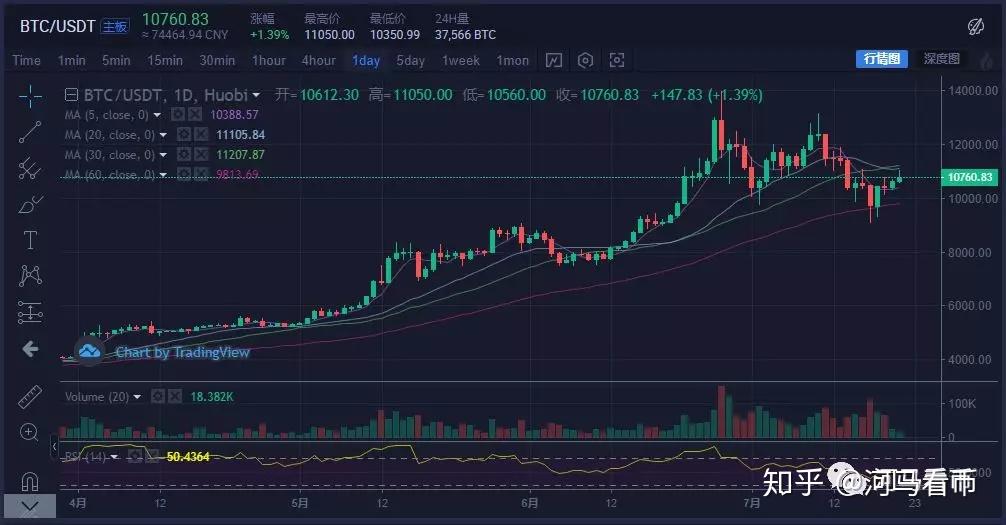Open settings for MA 30 indicator

point(184,155)
